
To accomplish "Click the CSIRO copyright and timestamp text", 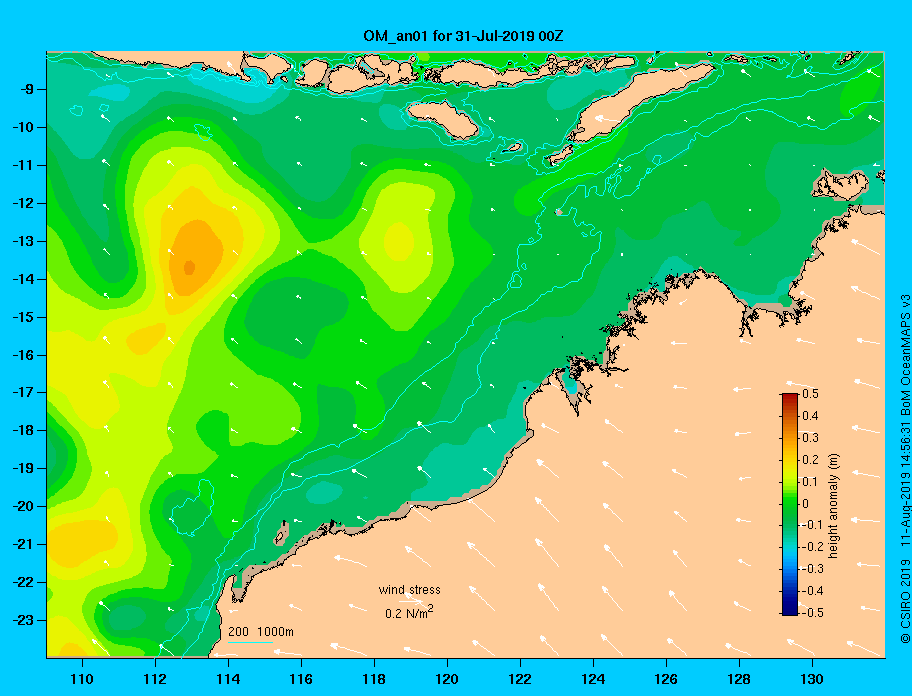I will (x=905, y=468).
